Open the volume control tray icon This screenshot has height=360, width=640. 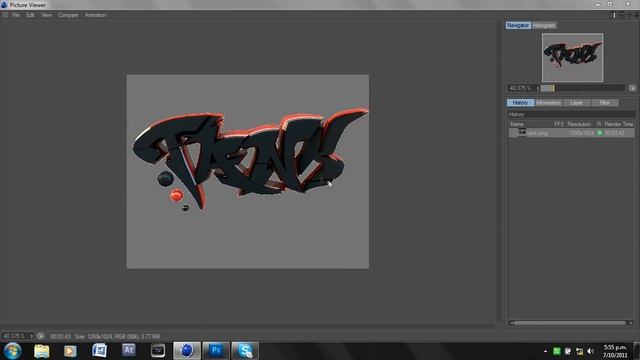pos(590,351)
